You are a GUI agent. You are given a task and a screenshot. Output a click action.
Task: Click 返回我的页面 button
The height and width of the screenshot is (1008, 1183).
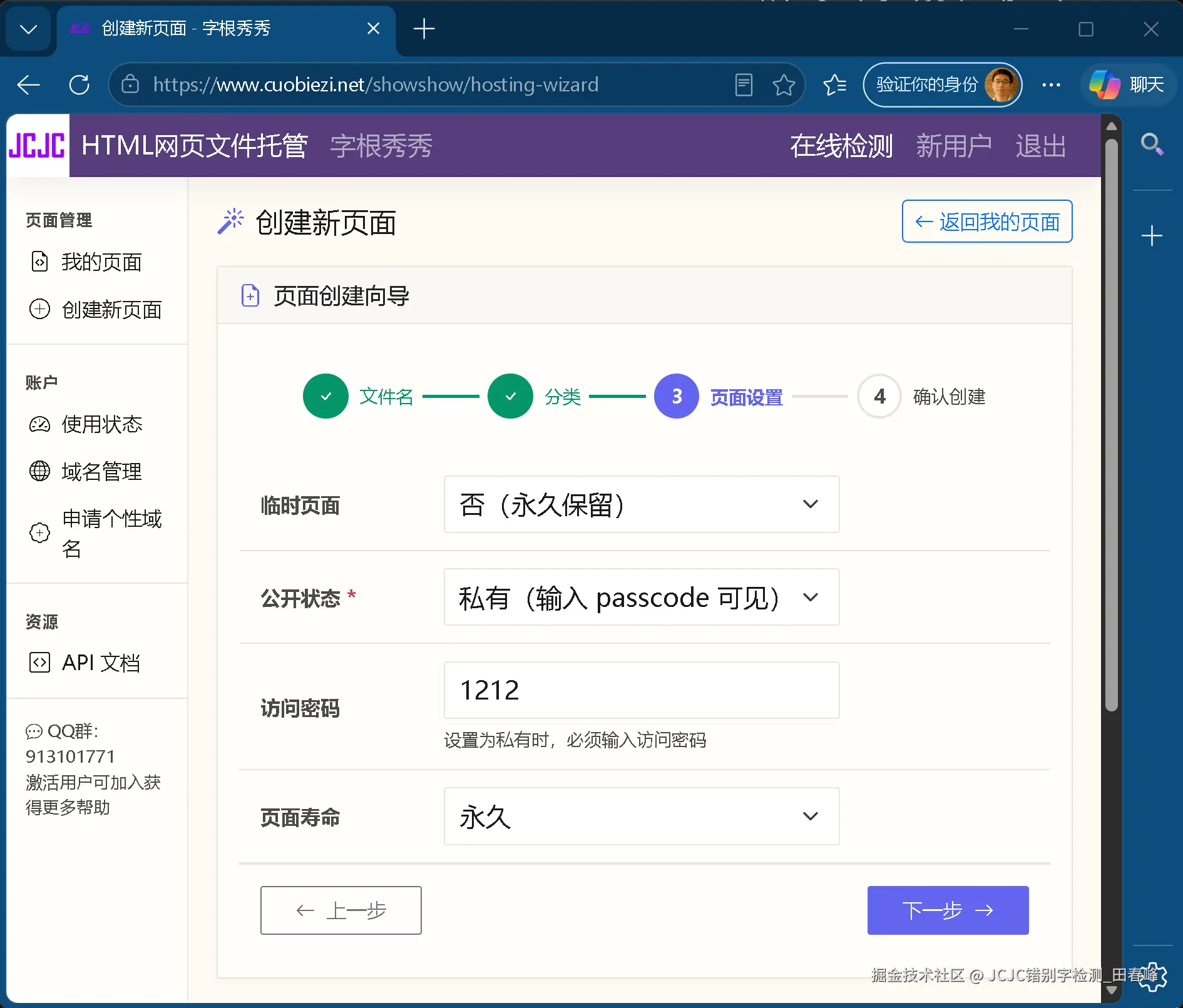pos(987,221)
